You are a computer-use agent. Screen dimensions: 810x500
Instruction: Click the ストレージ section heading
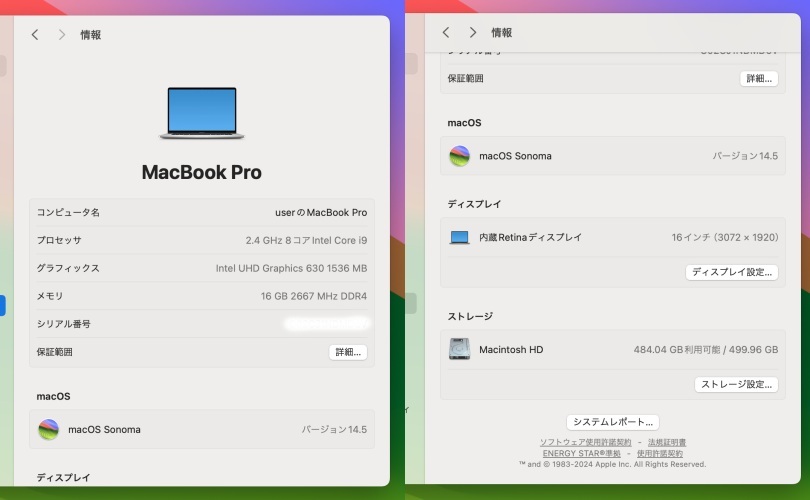470,316
